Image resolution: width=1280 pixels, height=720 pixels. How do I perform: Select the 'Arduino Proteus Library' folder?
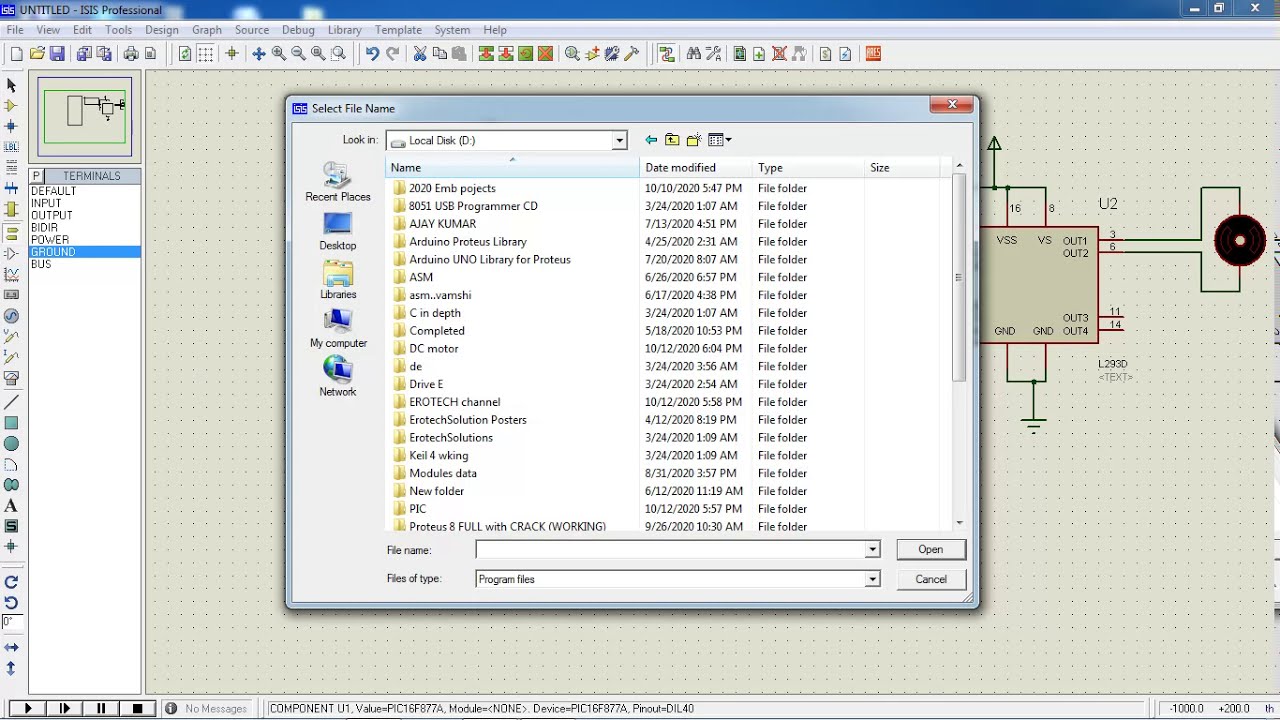click(467, 241)
